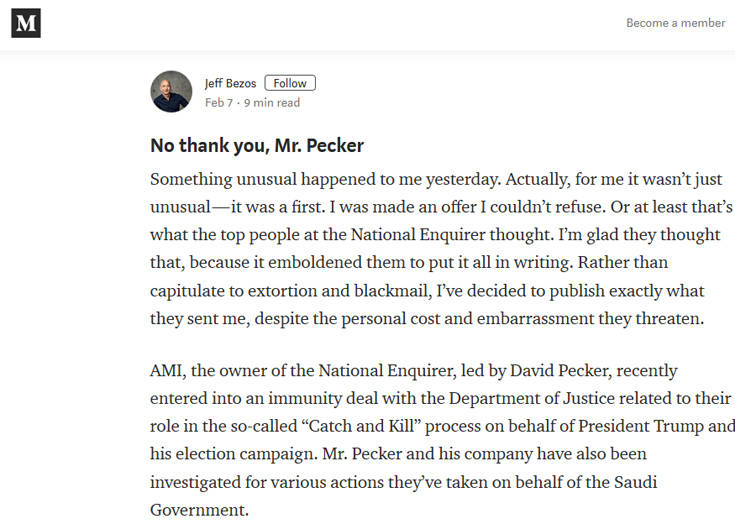Open Jeff Bezos profile photo
The height and width of the screenshot is (524, 735).
click(x=171, y=91)
